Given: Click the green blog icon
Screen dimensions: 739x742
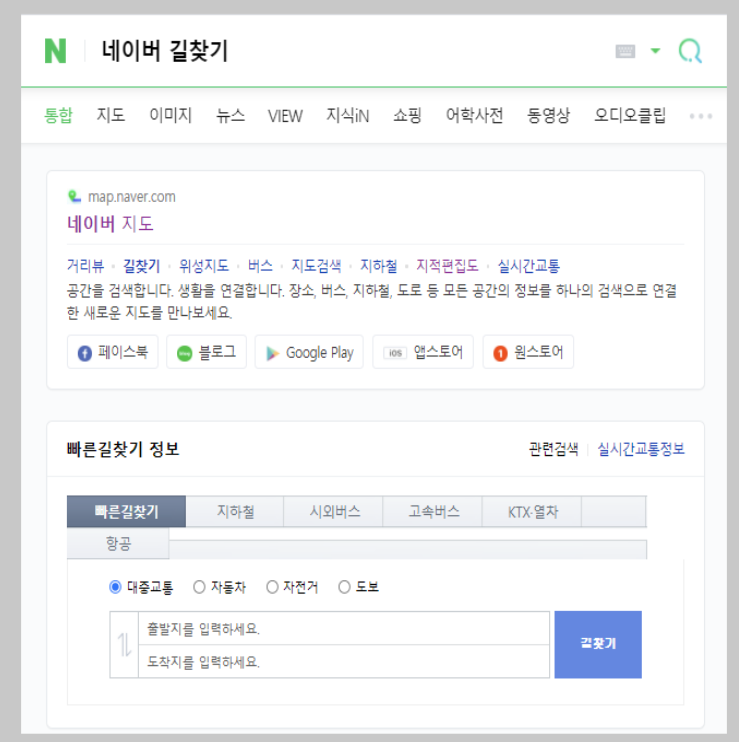Looking at the screenshot, I should pos(185,353).
